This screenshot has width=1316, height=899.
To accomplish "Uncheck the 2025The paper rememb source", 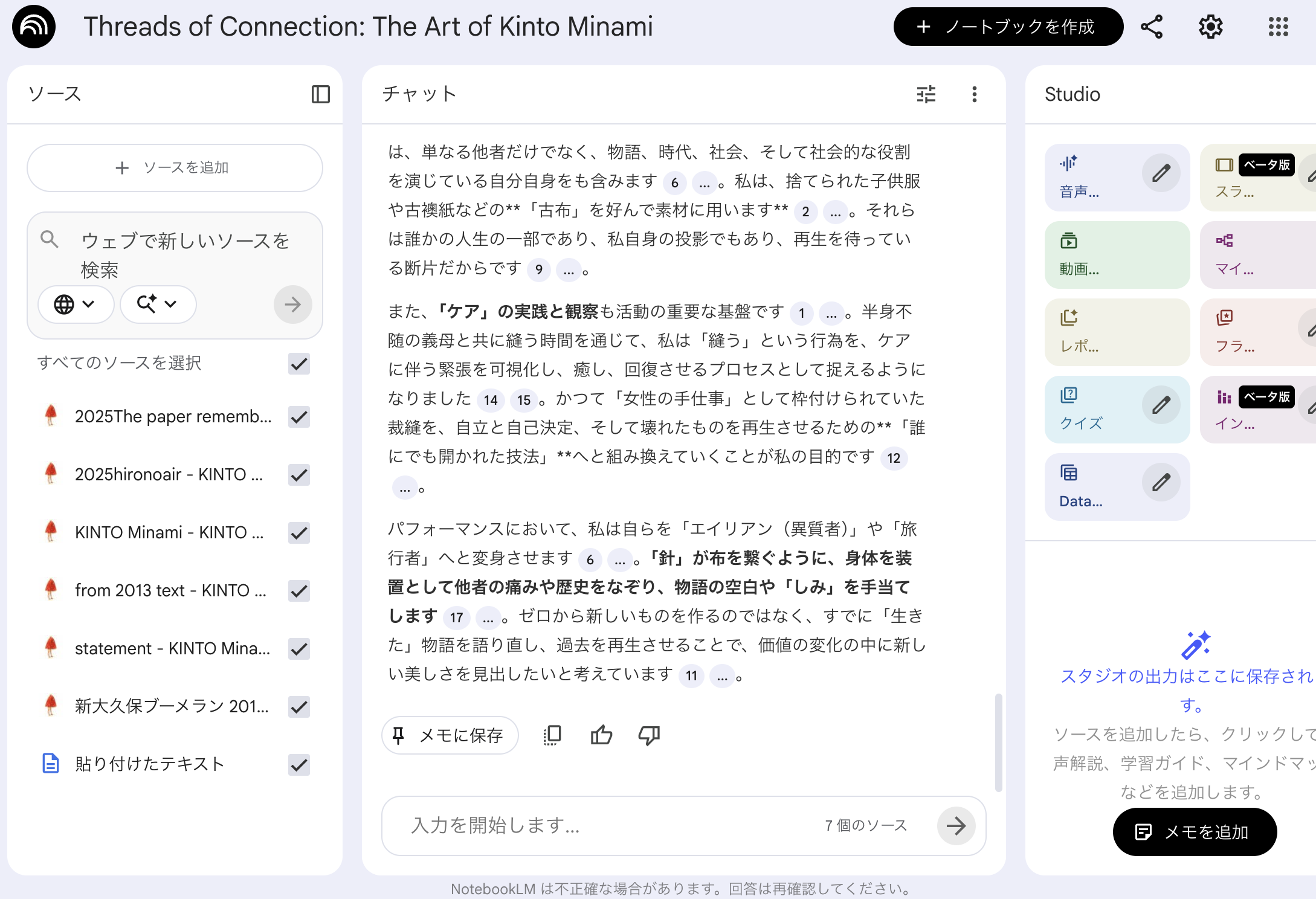I will coord(299,417).
